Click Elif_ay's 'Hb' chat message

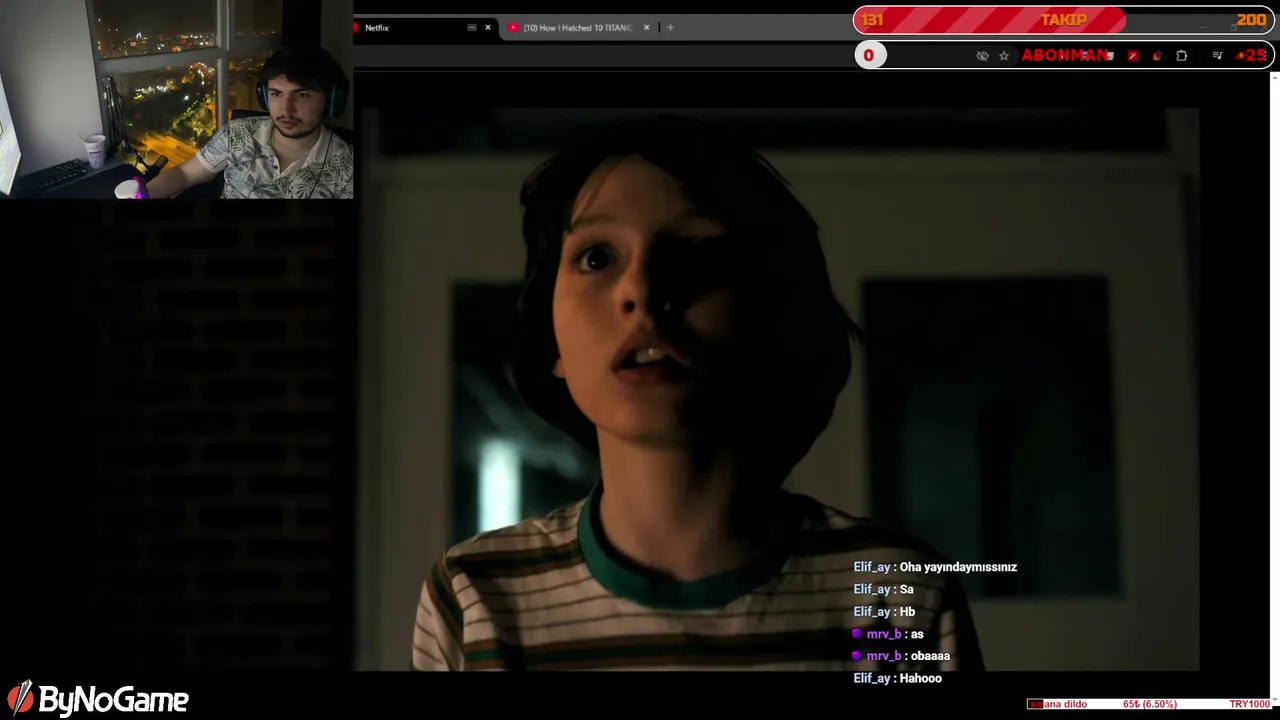click(x=884, y=612)
